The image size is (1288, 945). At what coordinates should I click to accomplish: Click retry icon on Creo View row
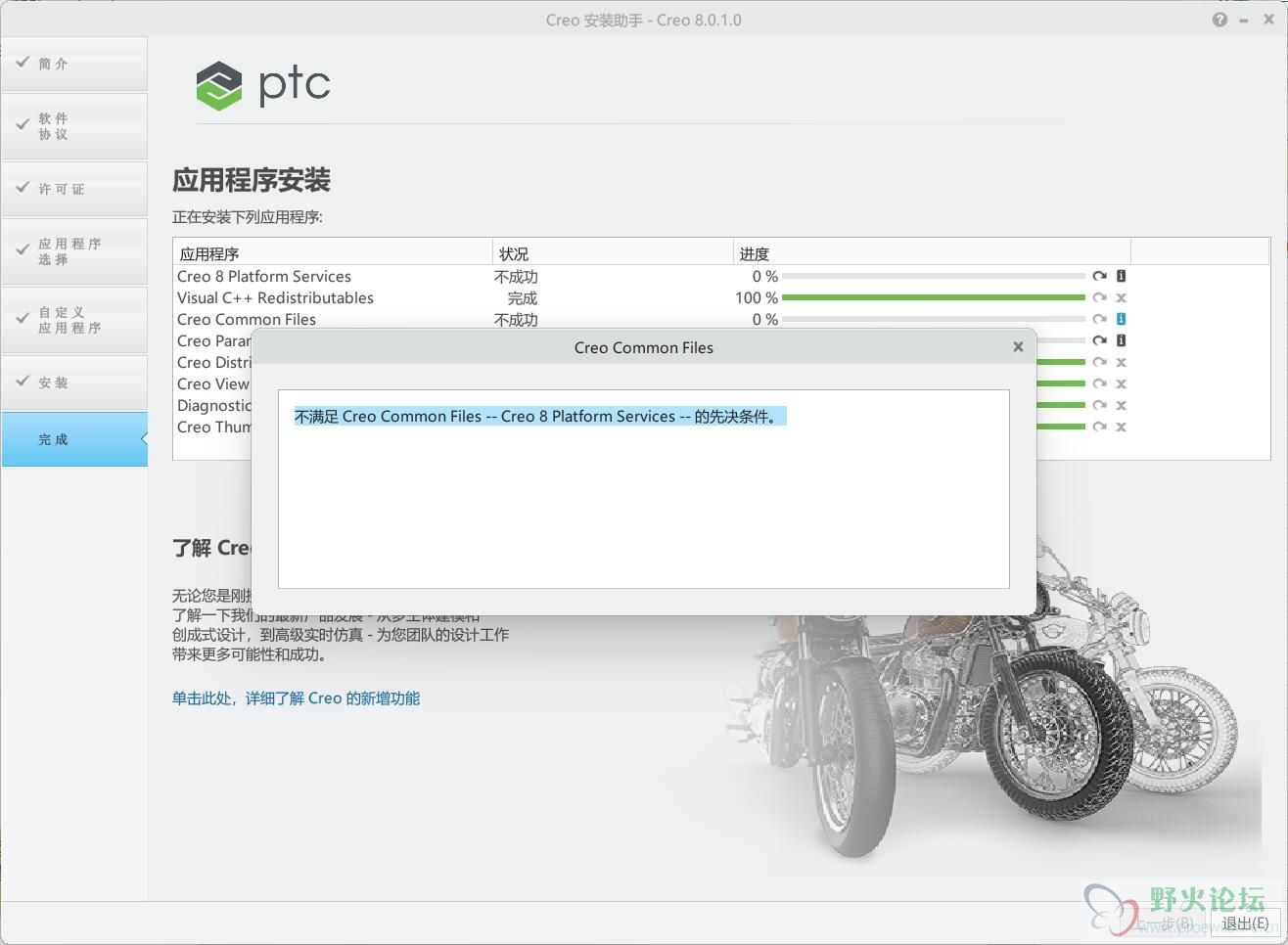click(1099, 383)
